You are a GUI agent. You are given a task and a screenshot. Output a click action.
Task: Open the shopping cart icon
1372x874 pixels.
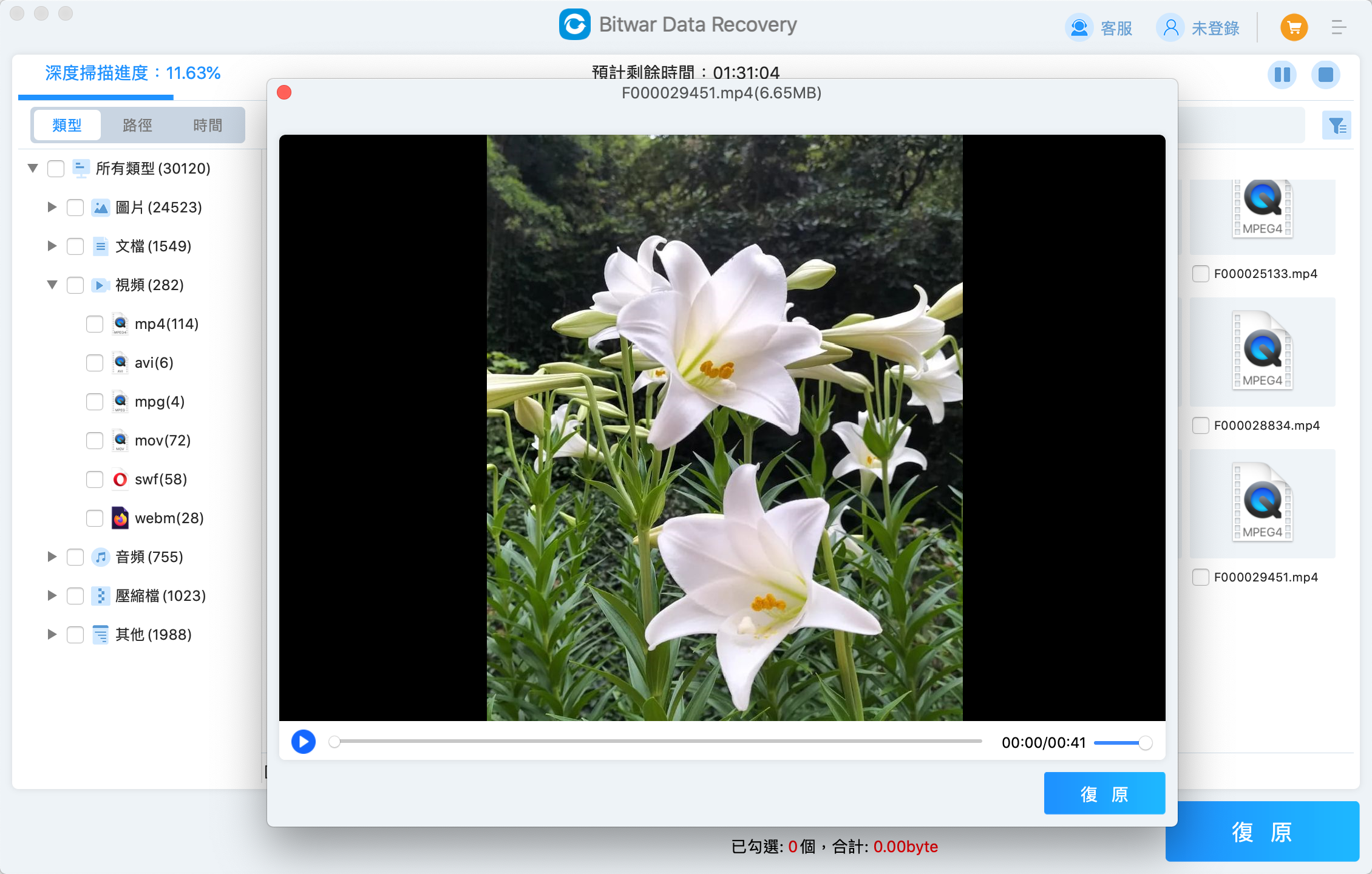coord(1294,27)
